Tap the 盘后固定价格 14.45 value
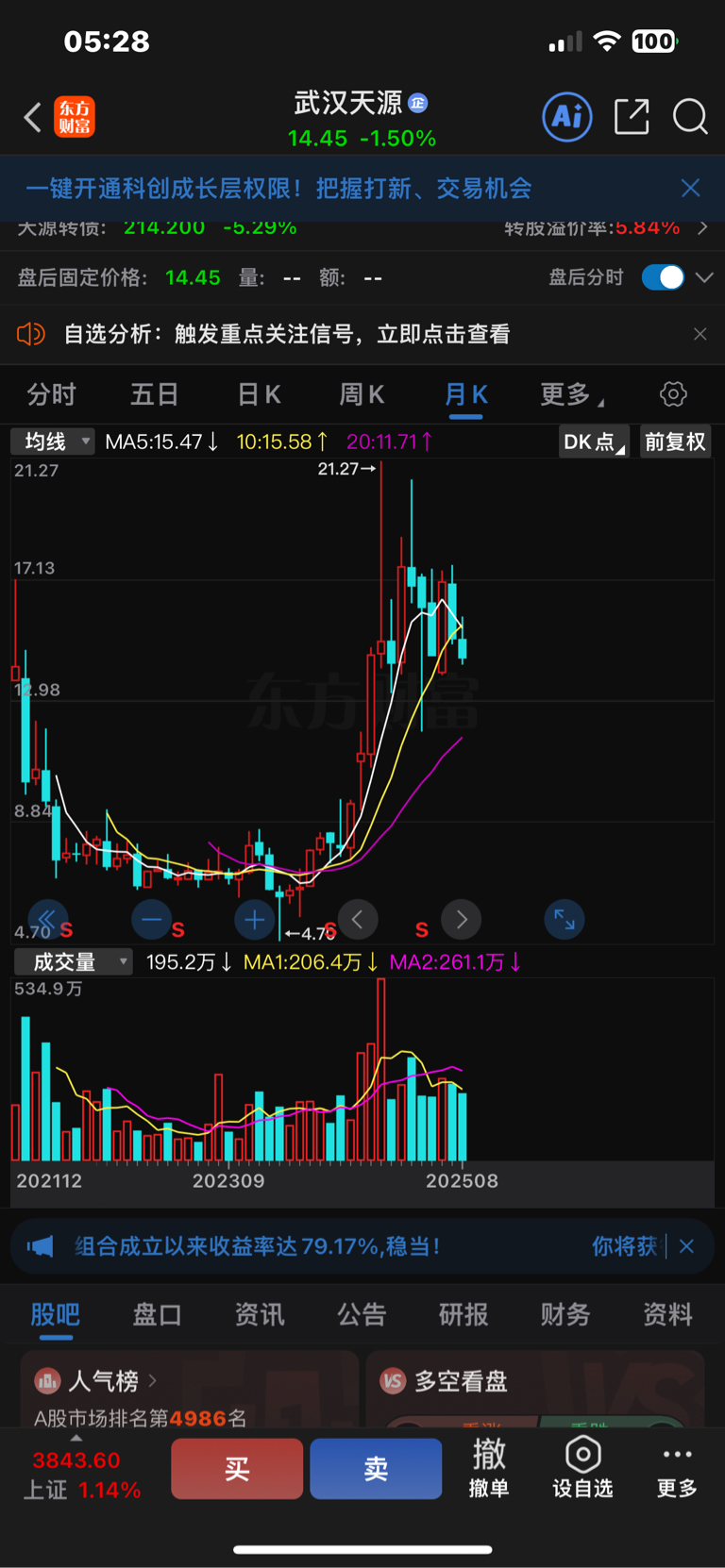 coord(193,277)
